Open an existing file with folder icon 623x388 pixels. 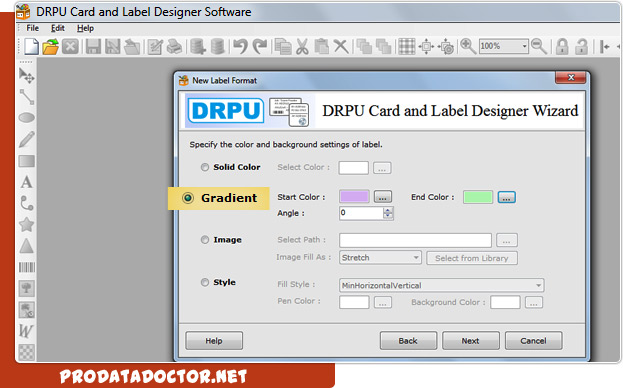click(x=51, y=46)
